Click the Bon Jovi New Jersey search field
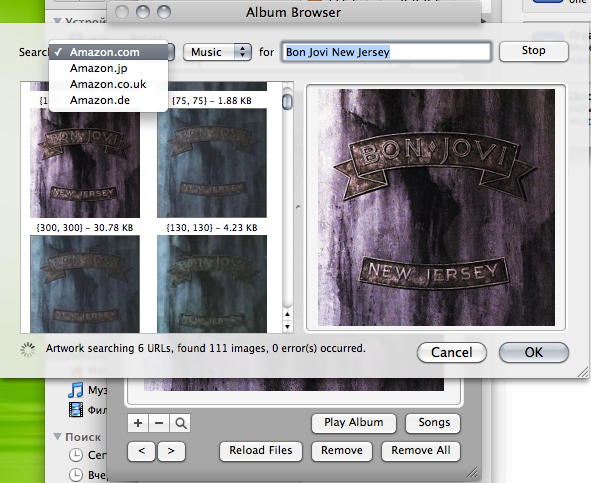Image resolution: width=591 pixels, height=483 pixels. click(x=386, y=52)
